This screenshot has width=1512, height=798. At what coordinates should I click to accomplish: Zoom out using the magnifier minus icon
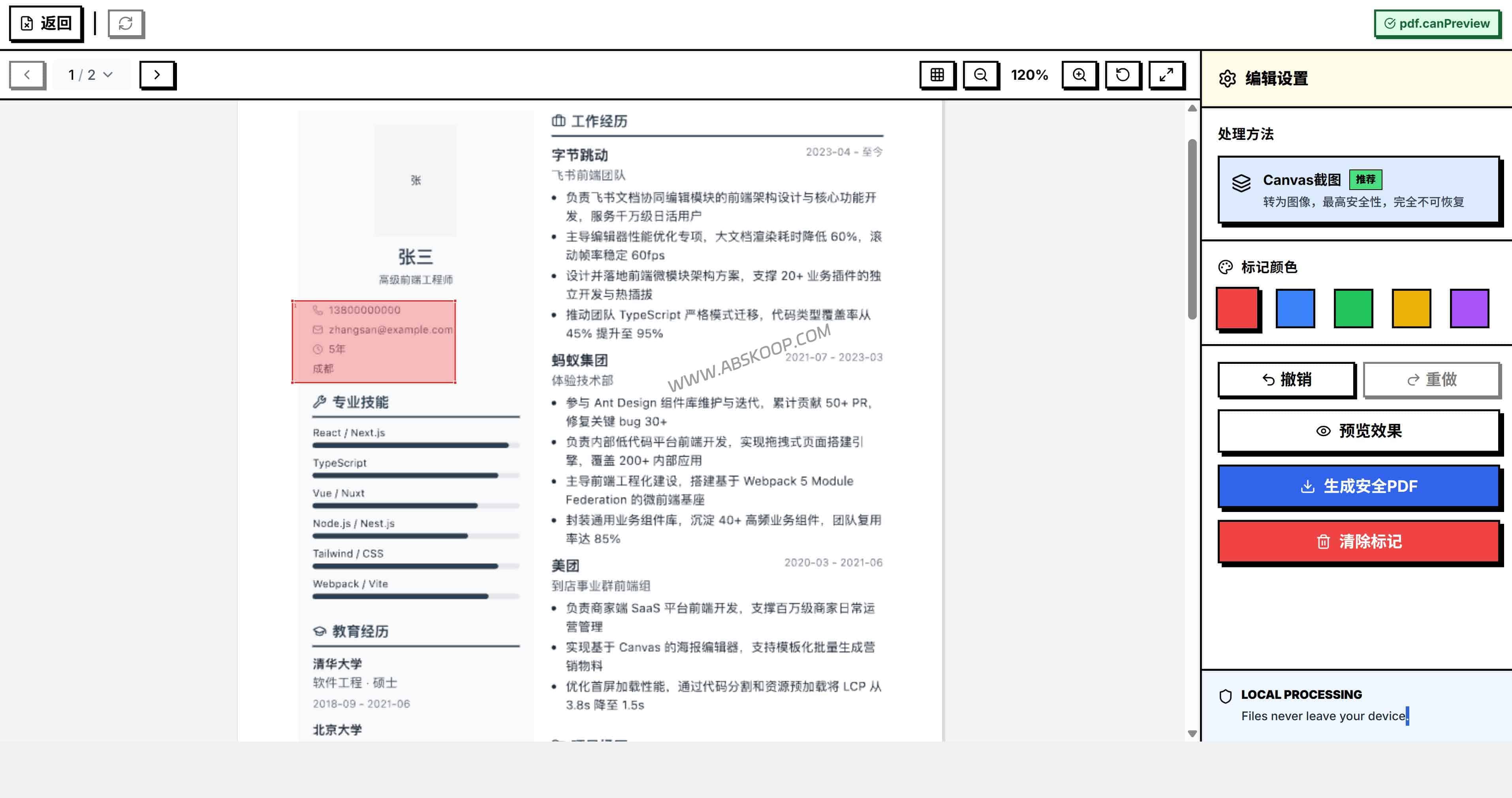(980, 75)
